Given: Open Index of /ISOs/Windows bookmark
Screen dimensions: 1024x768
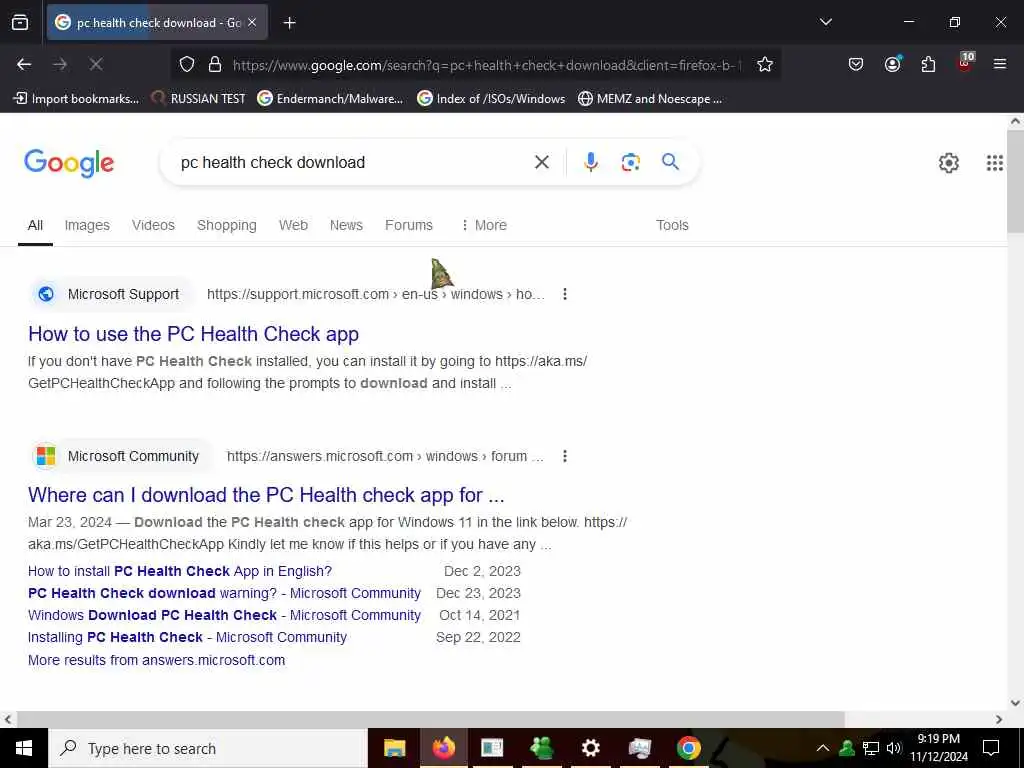Looking at the screenshot, I should point(491,99).
